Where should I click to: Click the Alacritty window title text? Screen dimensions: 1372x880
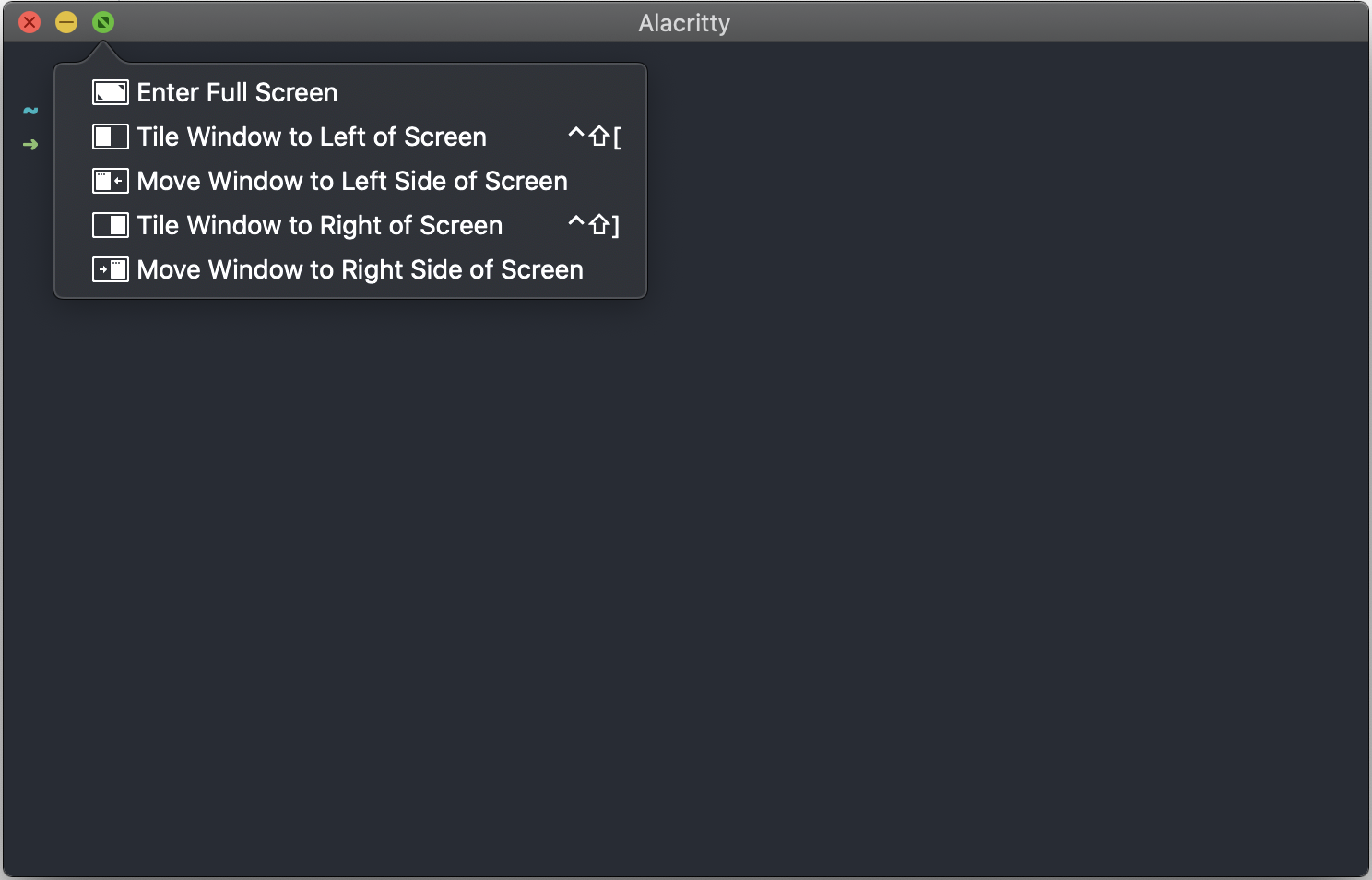click(684, 23)
